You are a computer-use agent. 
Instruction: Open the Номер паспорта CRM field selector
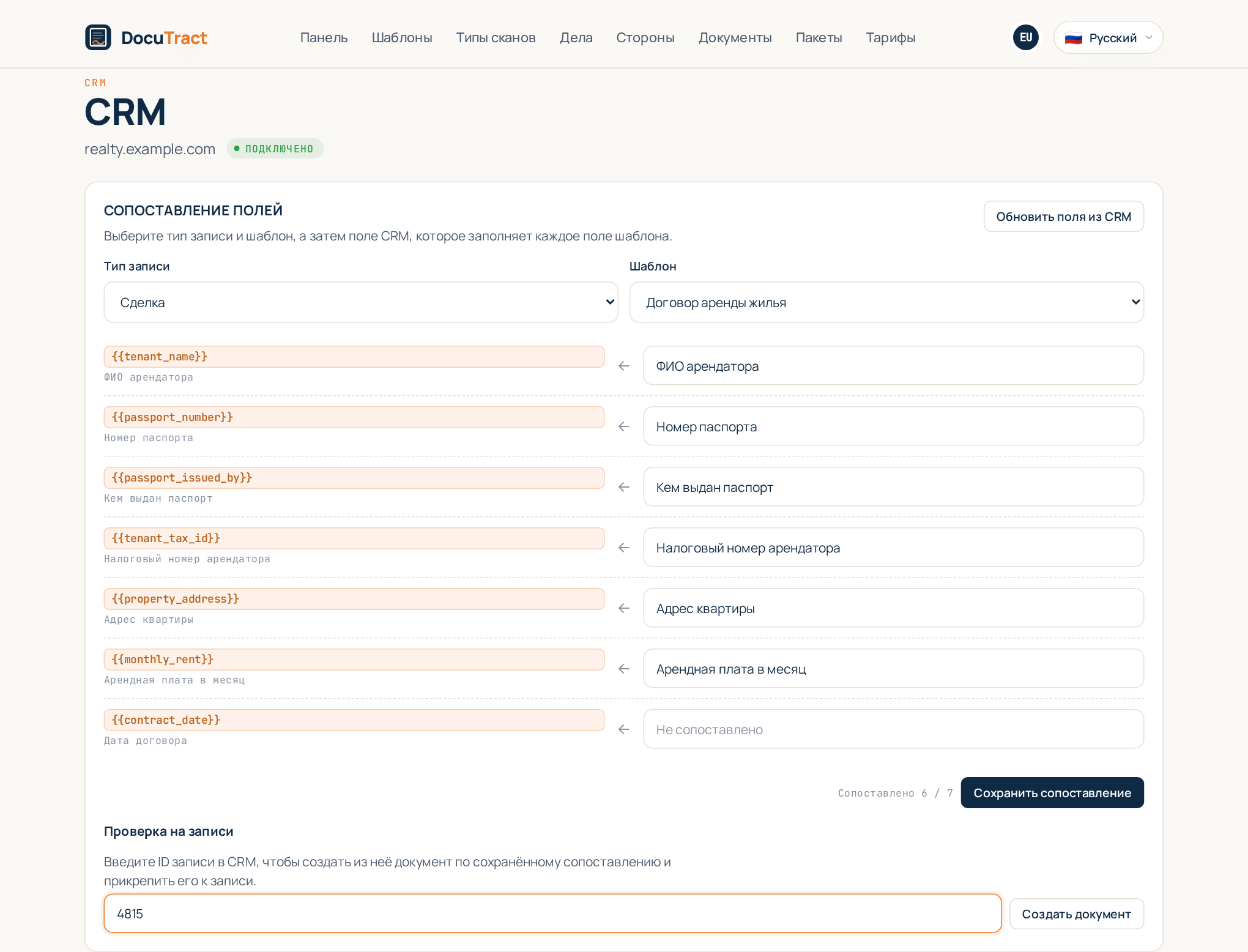tap(893, 426)
